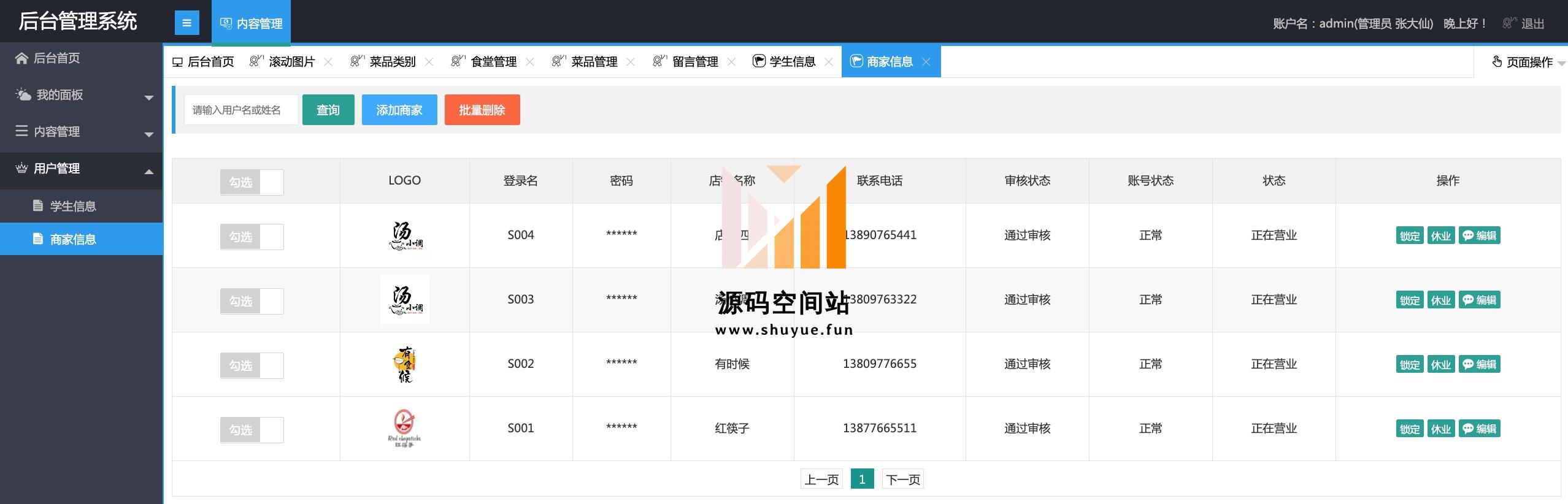Click the weather icon beside 我的面板
This screenshot has height=504, width=1568.
tap(23, 94)
